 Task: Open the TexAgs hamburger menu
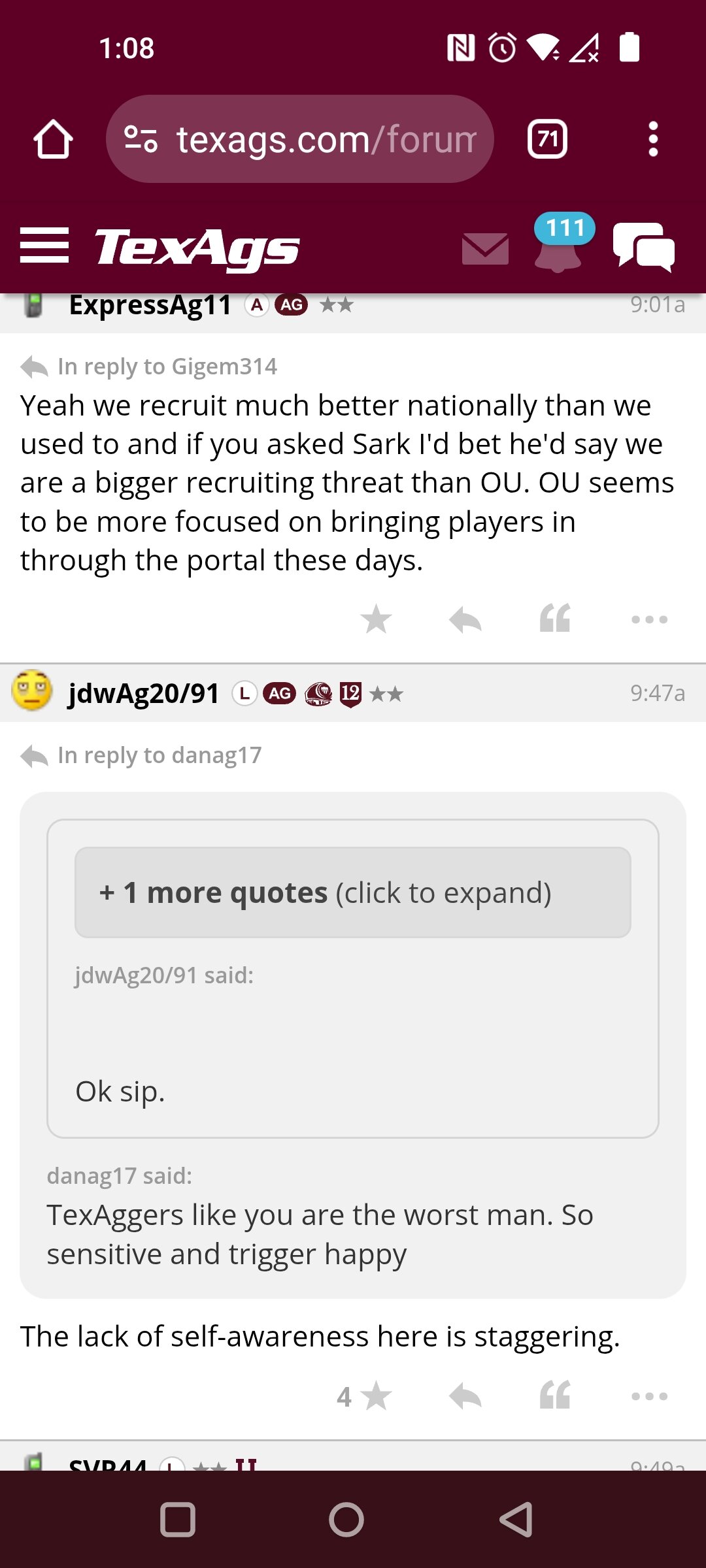pos(44,246)
